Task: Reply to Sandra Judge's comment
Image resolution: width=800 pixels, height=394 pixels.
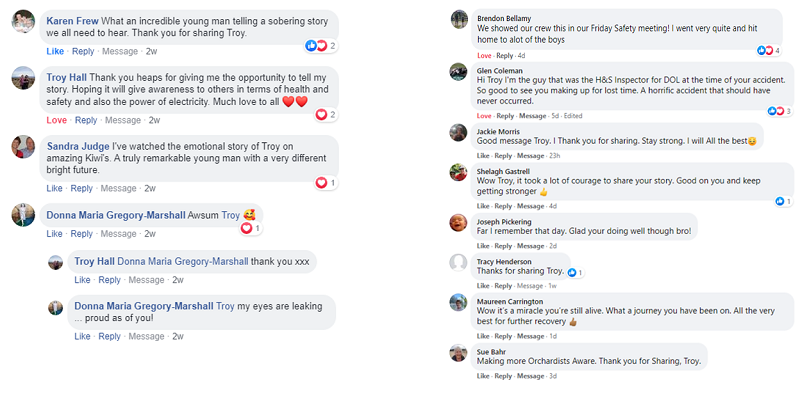Action: 82,188
